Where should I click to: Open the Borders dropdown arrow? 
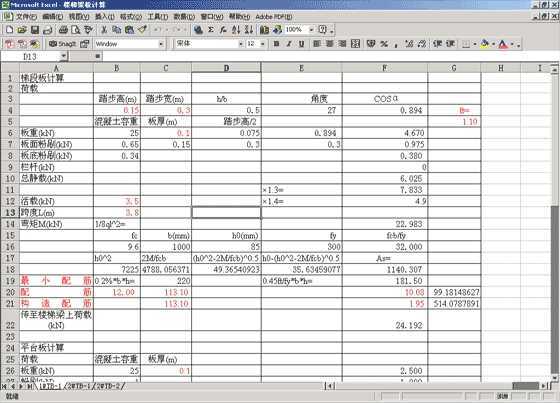[x=475, y=44]
